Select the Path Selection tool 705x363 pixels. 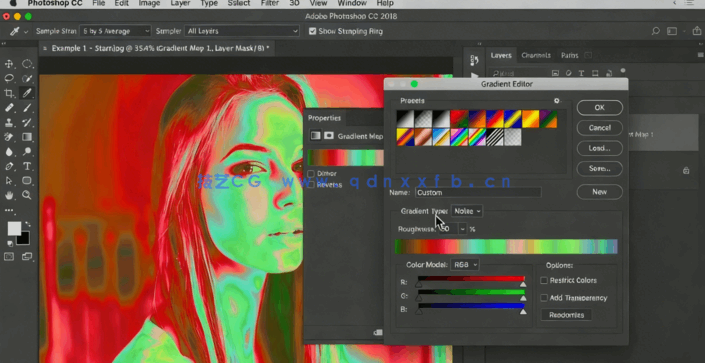click(9, 181)
